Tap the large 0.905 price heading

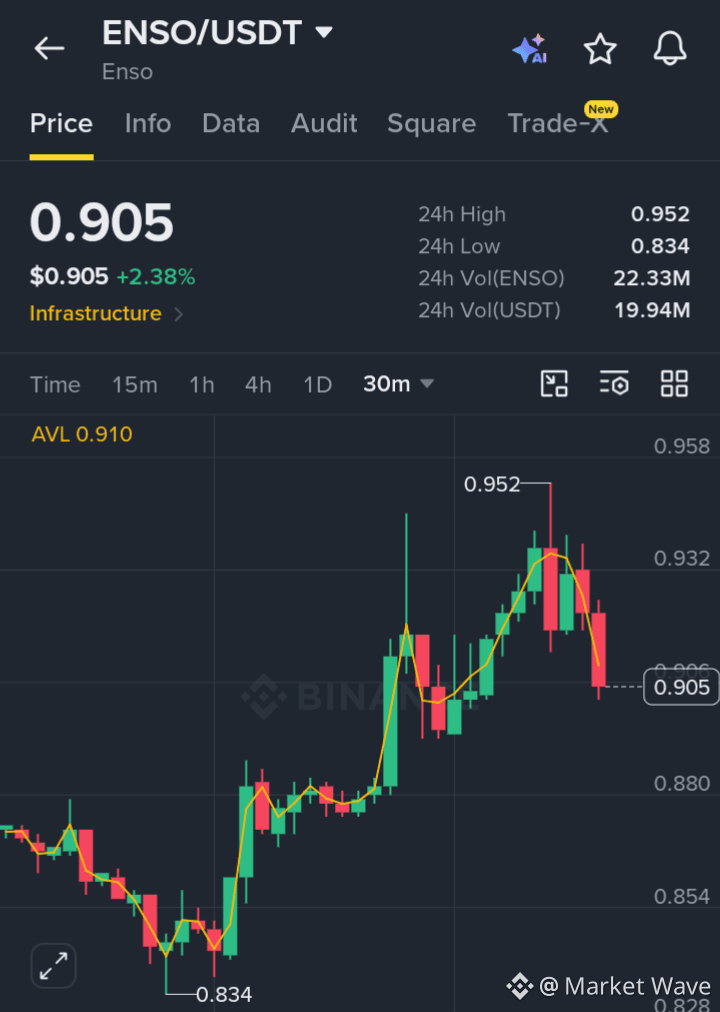pos(101,223)
